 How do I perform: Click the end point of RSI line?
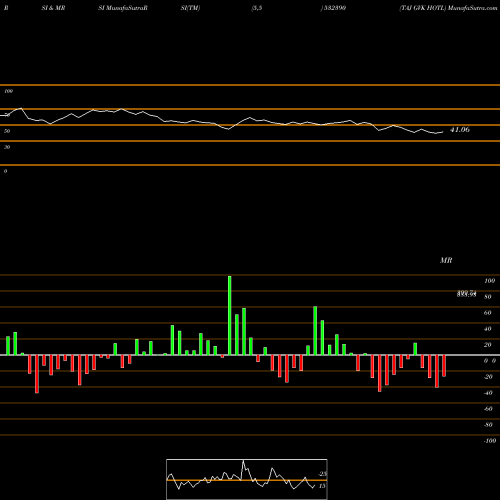443,132
